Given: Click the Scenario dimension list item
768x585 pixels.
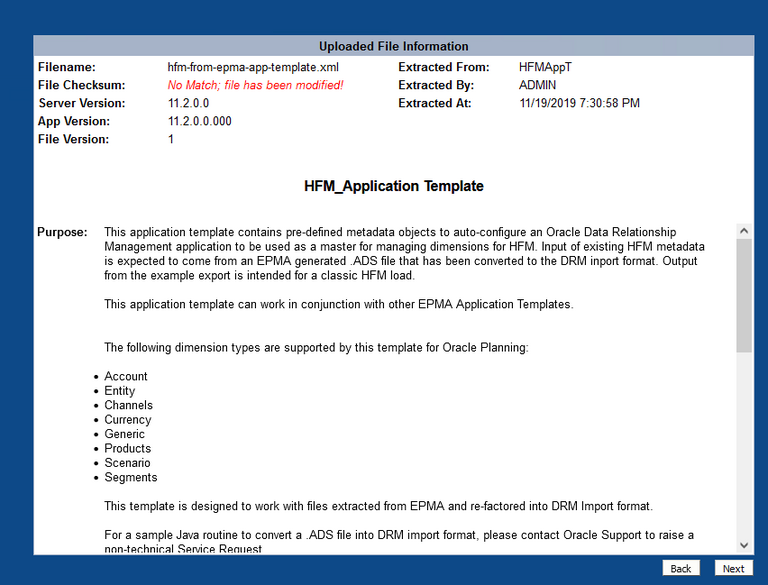Looking at the screenshot, I should pos(128,463).
